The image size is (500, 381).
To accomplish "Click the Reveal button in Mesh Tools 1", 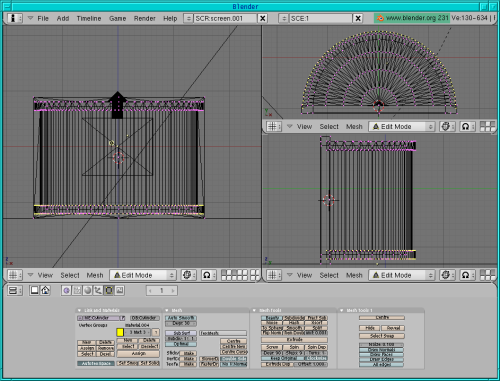I will (x=393, y=328).
